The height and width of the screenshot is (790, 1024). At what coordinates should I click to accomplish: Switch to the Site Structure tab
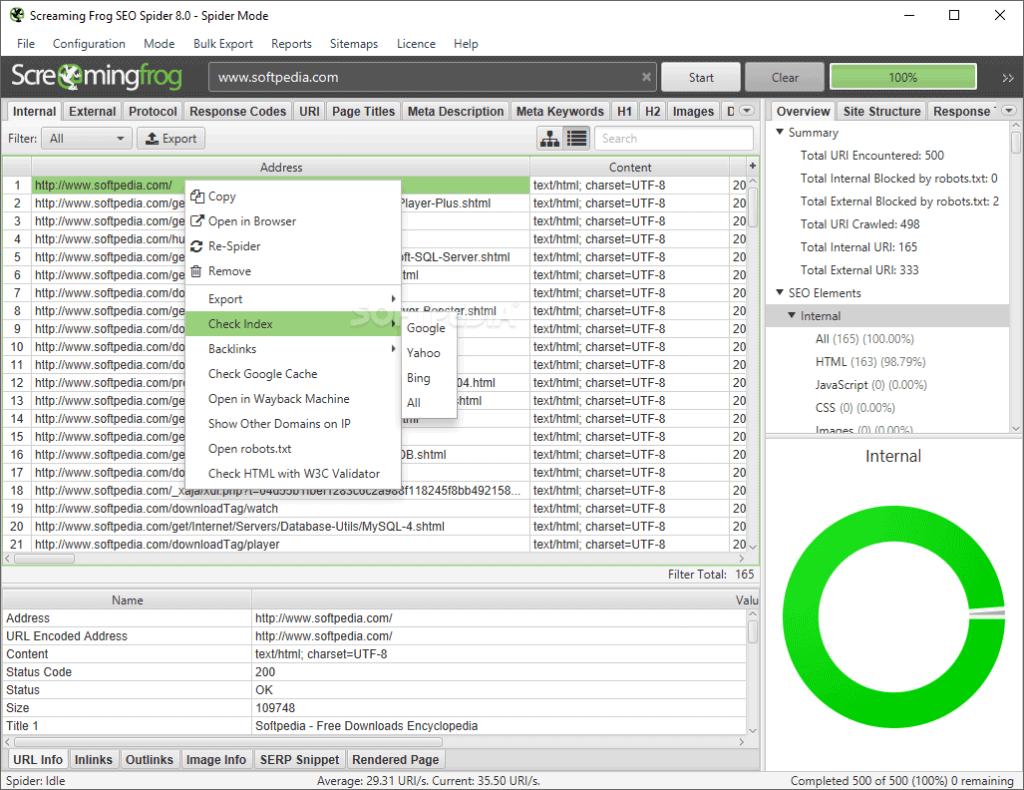coord(882,112)
